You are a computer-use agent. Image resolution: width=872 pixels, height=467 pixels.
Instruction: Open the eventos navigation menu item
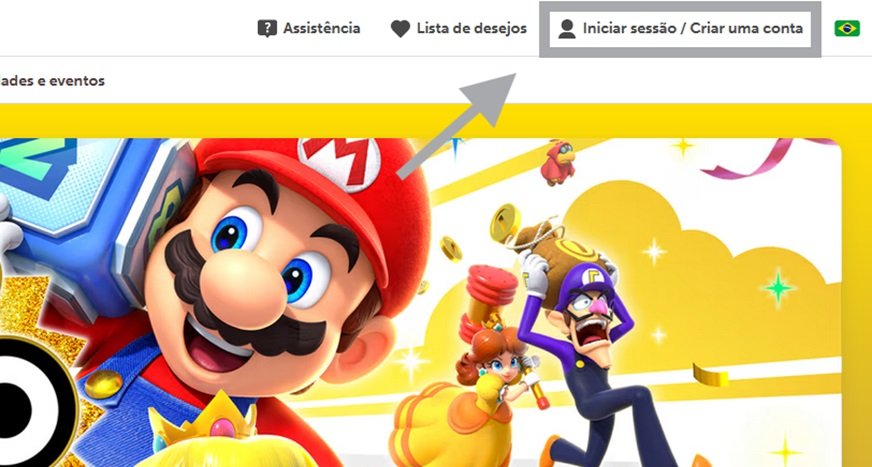coord(52,81)
